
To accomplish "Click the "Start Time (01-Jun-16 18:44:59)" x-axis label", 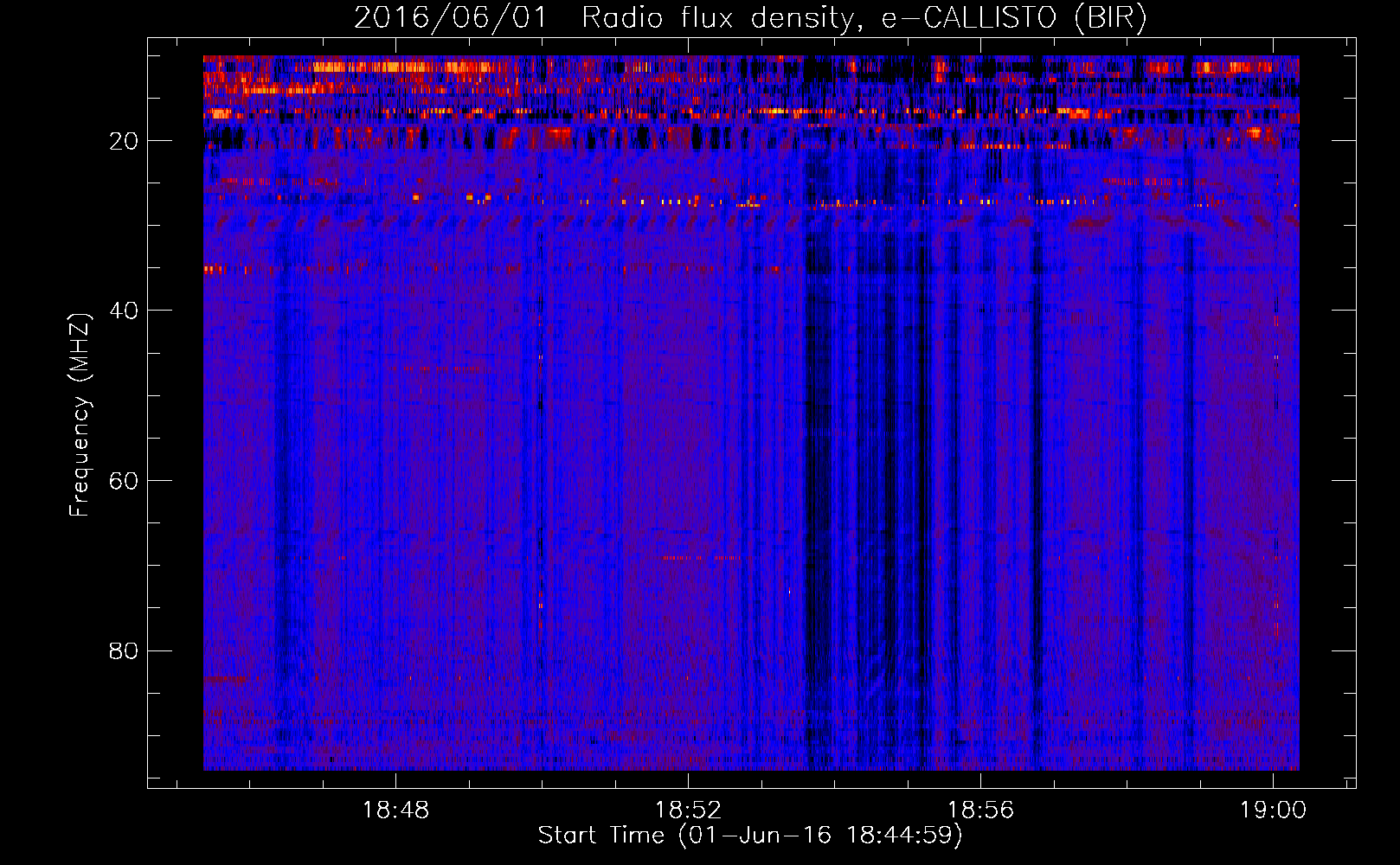I will click(x=750, y=836).
